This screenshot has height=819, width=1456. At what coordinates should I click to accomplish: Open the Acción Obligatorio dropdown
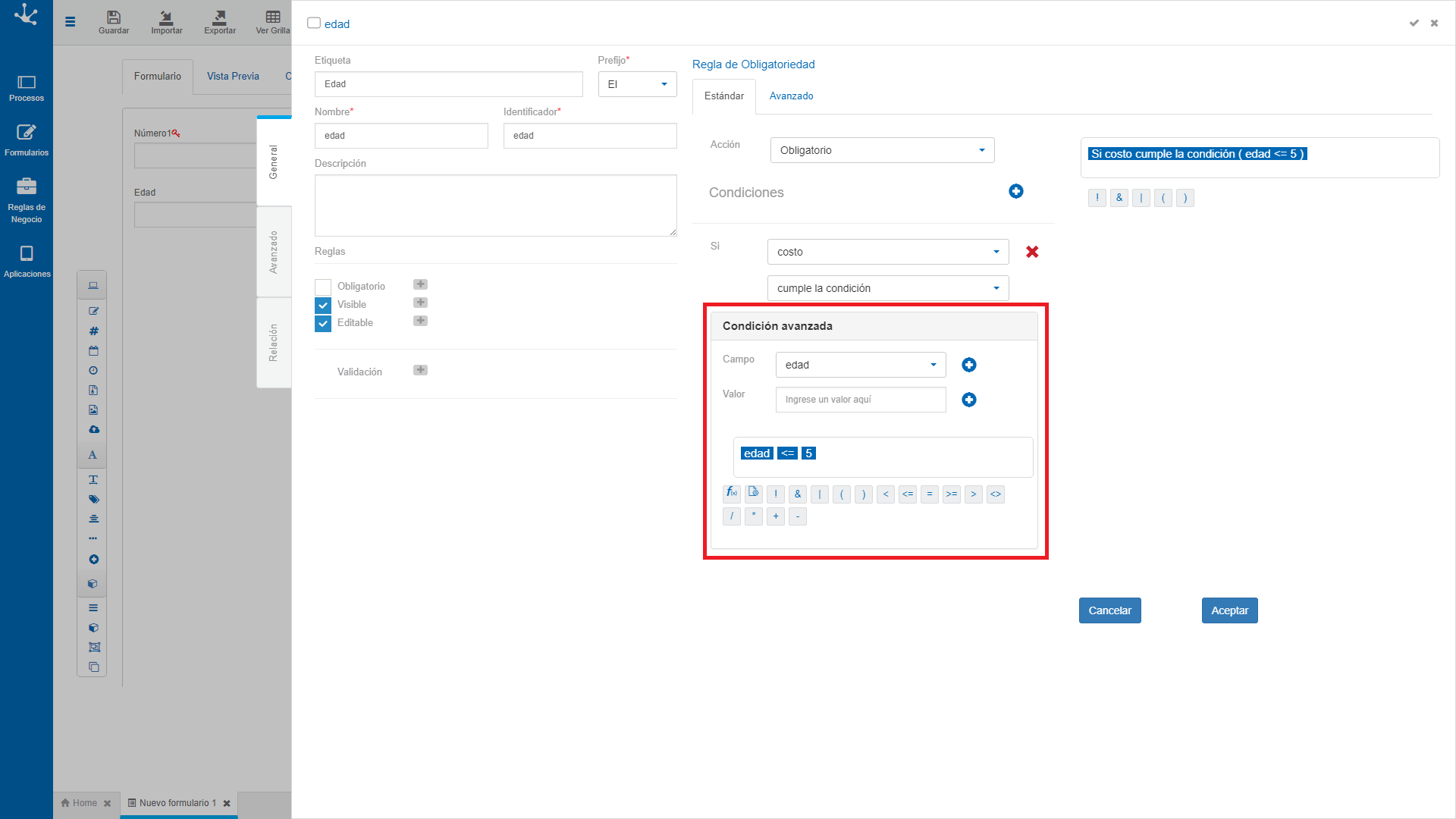882,150
